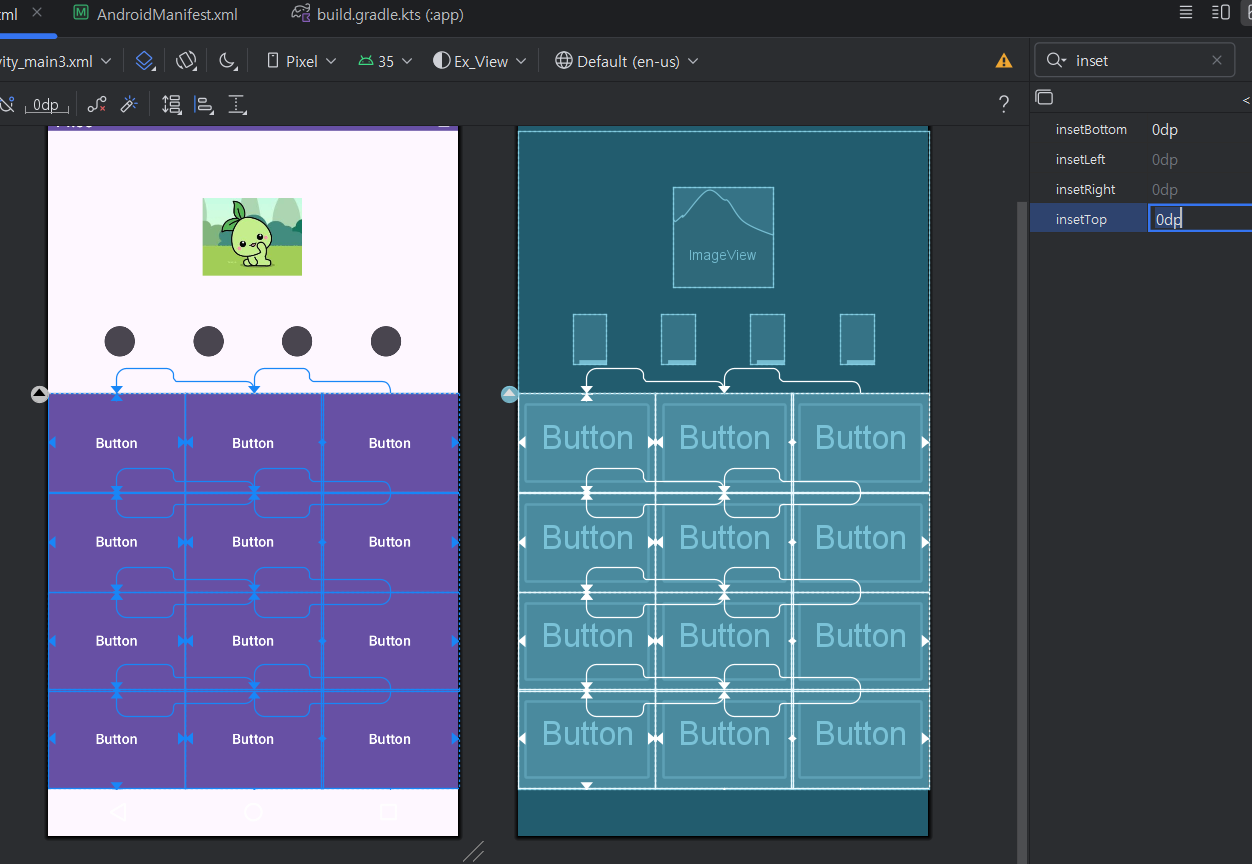Switch editor to split view icon
1252x864 pixels.
tap(1220, 12)
